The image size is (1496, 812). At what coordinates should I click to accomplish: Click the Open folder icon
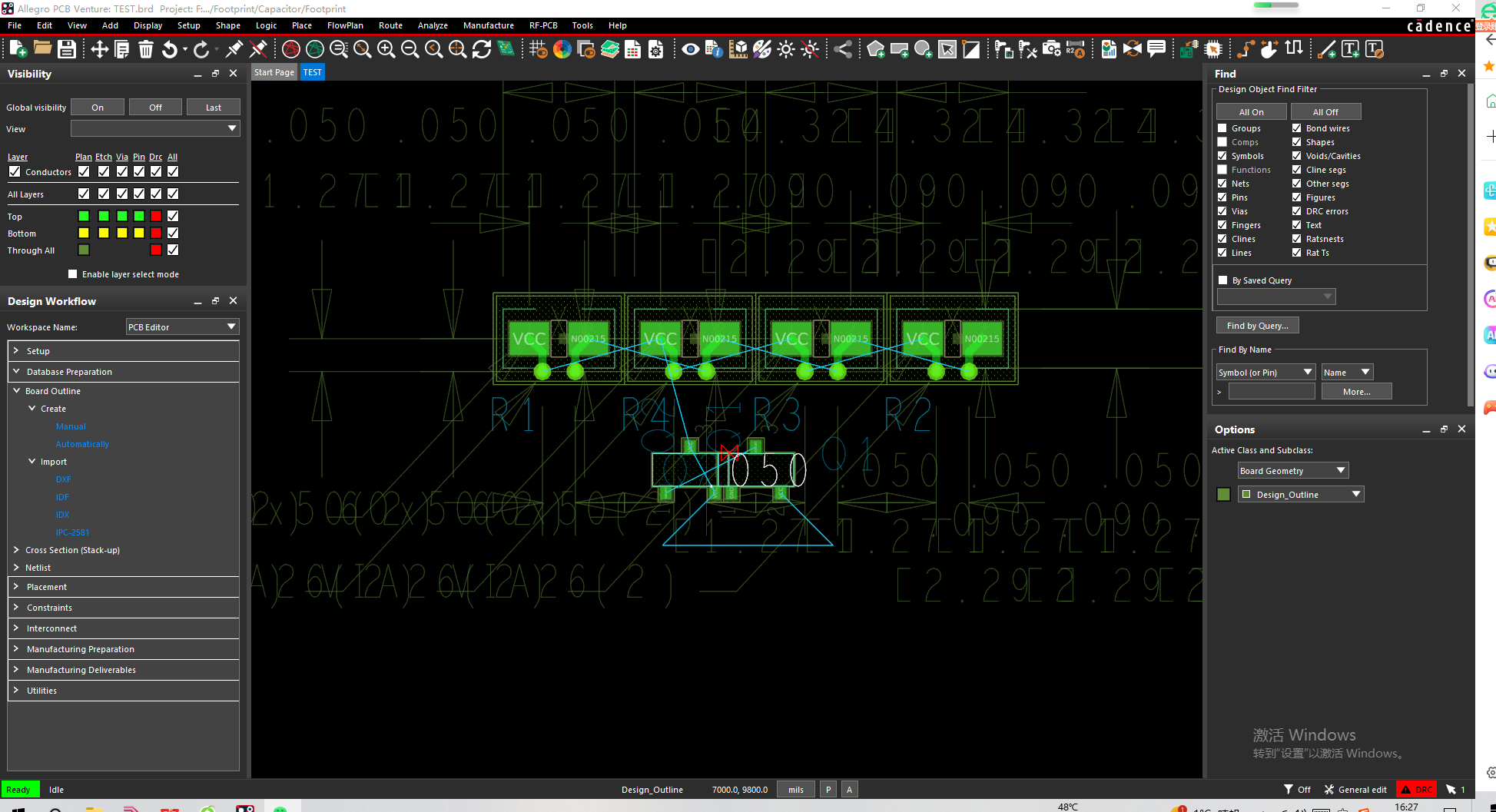click(x=42, y=49)
